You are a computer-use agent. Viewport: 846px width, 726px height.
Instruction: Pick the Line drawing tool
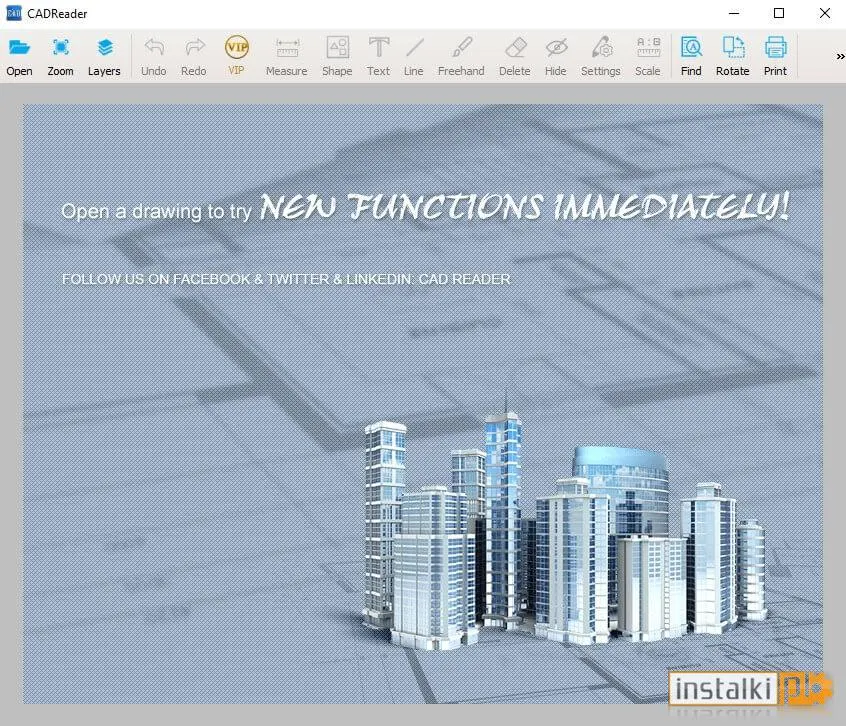(414, 57)
